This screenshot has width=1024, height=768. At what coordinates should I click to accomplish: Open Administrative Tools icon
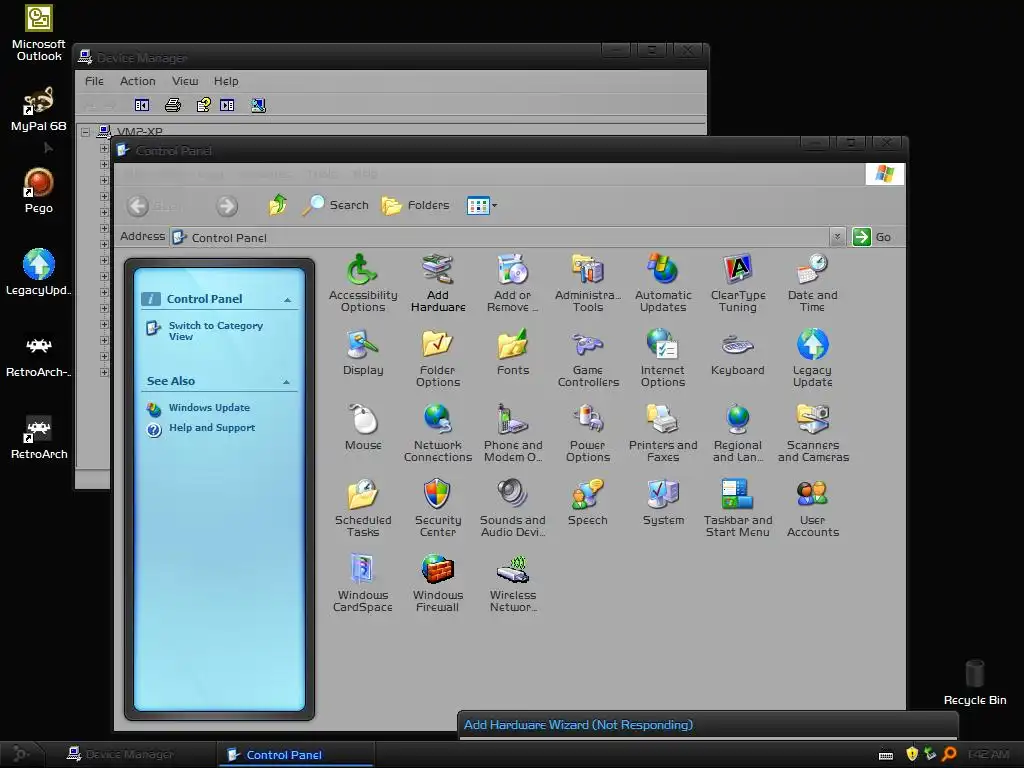coord(588,283)
